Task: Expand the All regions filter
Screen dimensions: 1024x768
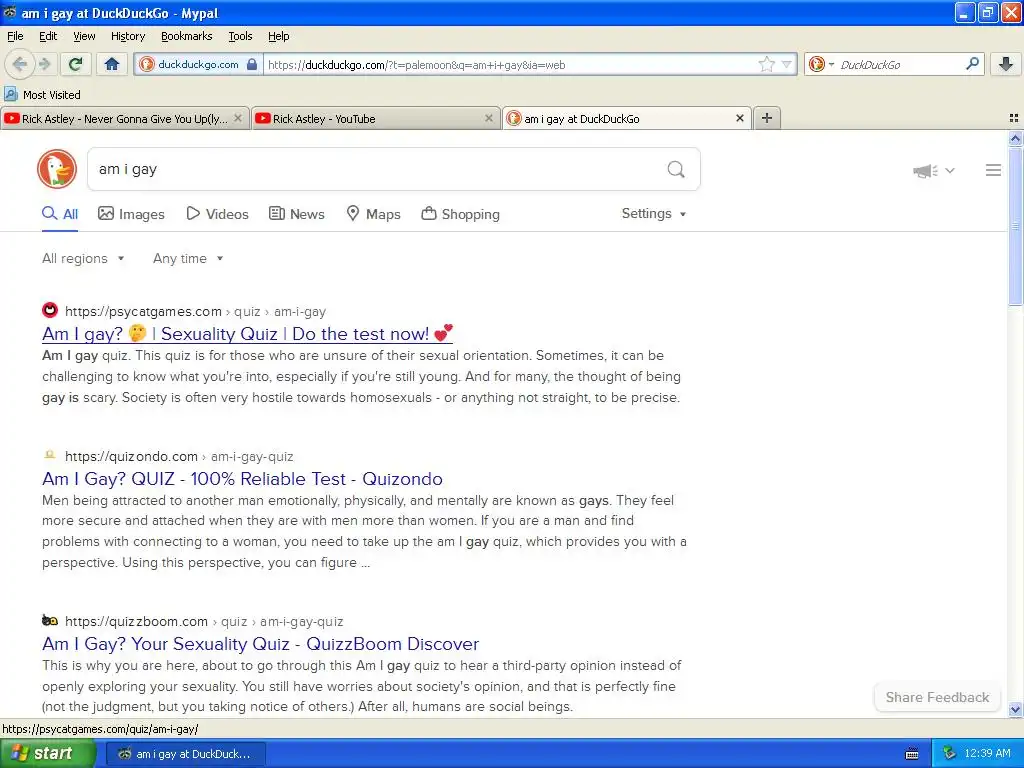Action: [83, 259]
